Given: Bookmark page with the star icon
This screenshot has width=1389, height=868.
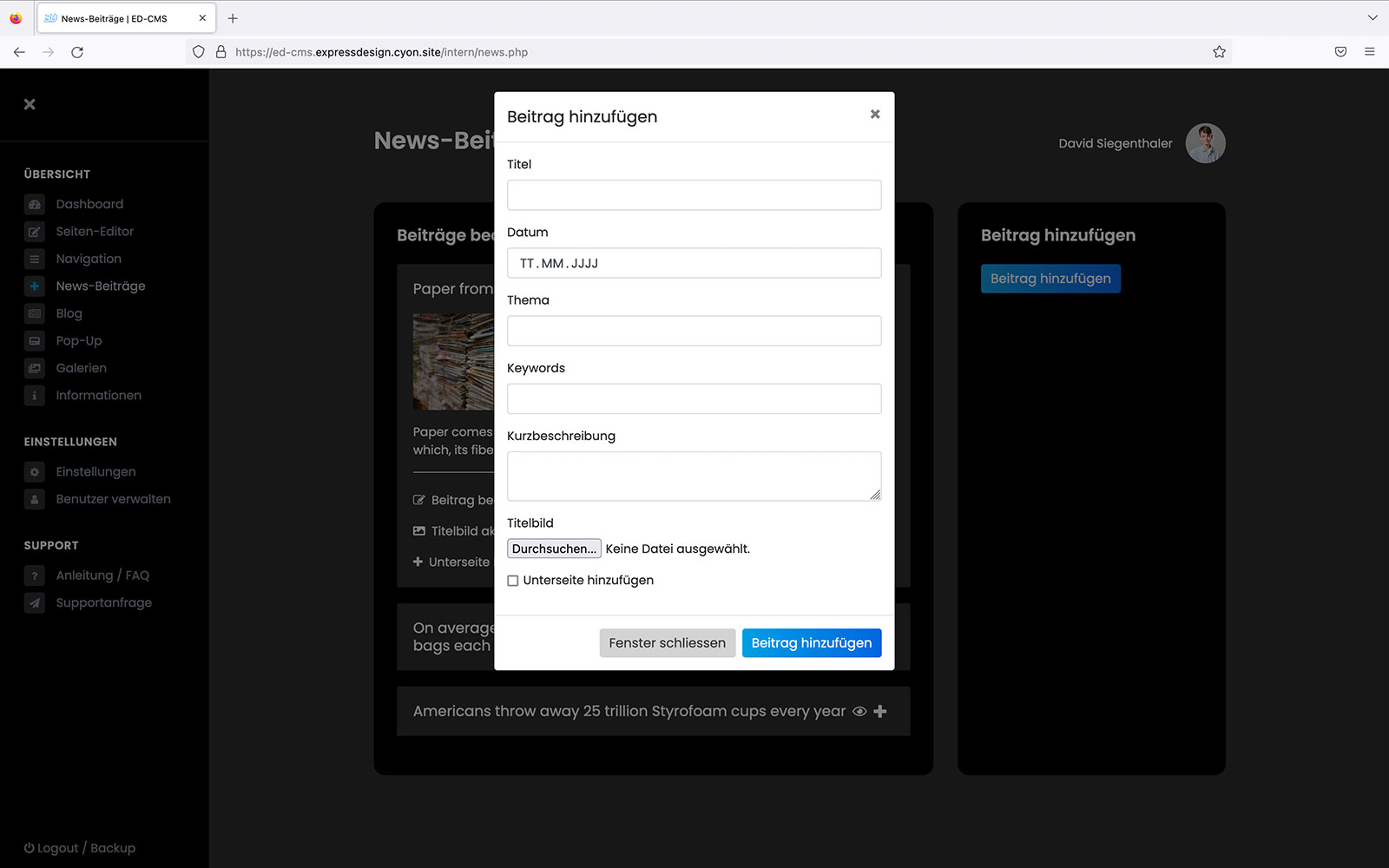Looking at the screenshot, I should pyautogui.click(x=1219, y=52).
